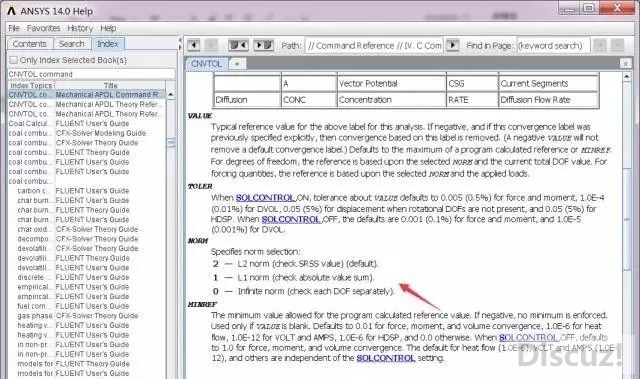Select the fuel com. FLUENT User's Guide row

pos(87,306)
